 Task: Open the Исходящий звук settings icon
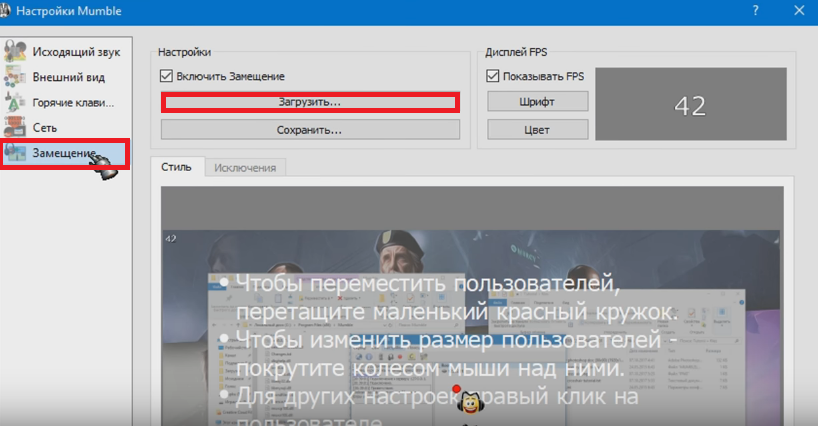click(15, 51)
